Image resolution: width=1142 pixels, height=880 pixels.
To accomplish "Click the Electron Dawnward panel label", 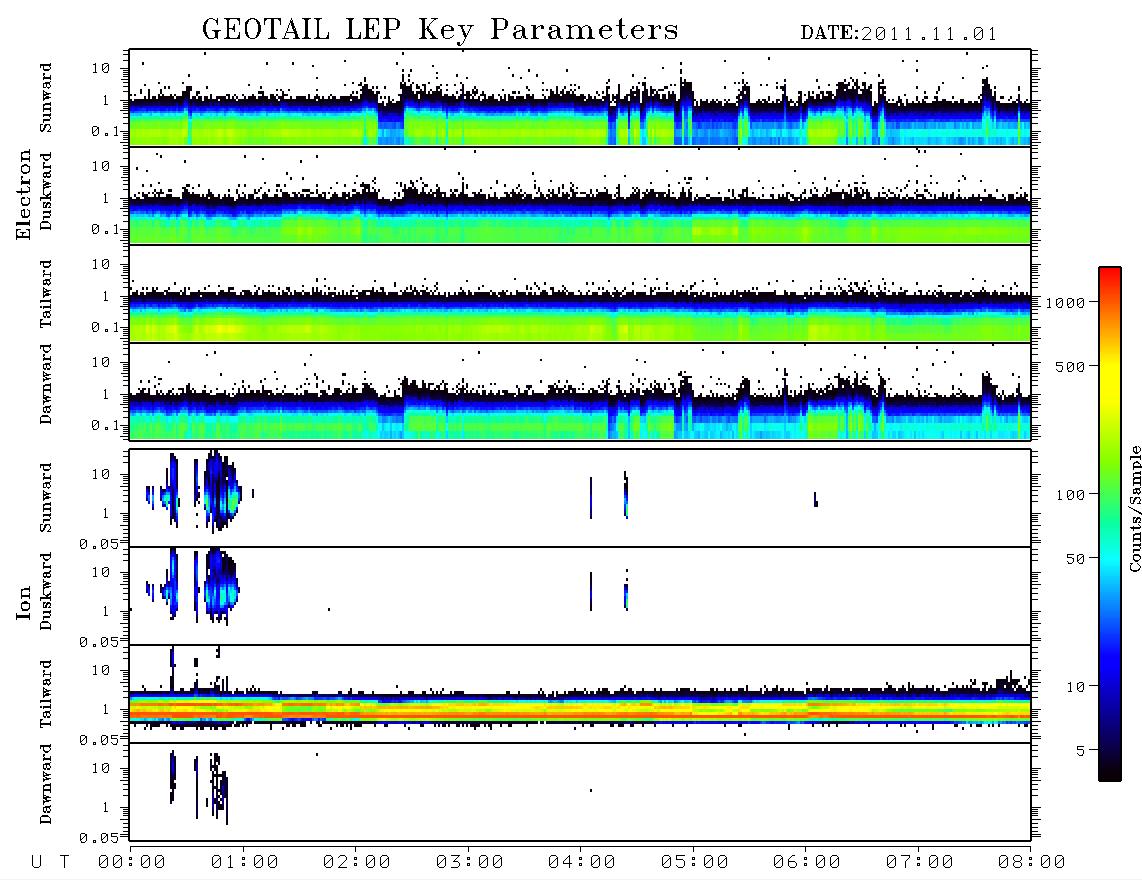I will [46, 384].
